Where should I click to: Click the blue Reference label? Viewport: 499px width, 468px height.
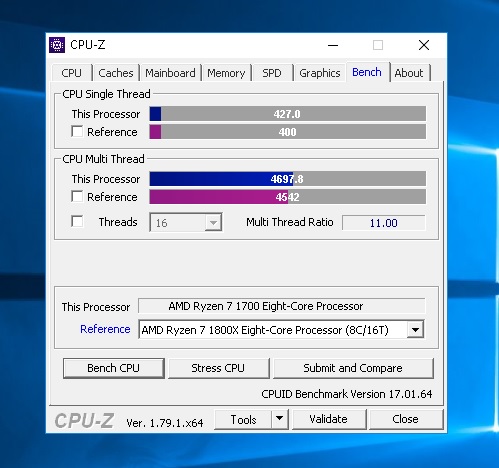[105, 329]
